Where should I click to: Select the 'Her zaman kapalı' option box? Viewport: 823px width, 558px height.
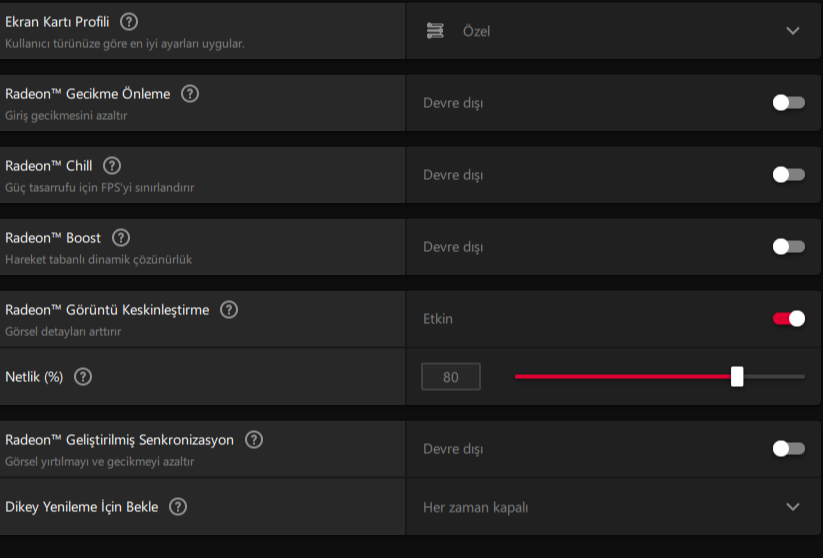click(x=600, y=507)
